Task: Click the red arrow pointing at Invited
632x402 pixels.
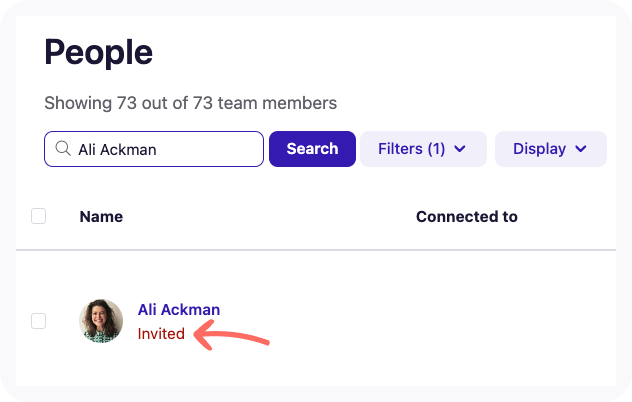Action: 232,336
